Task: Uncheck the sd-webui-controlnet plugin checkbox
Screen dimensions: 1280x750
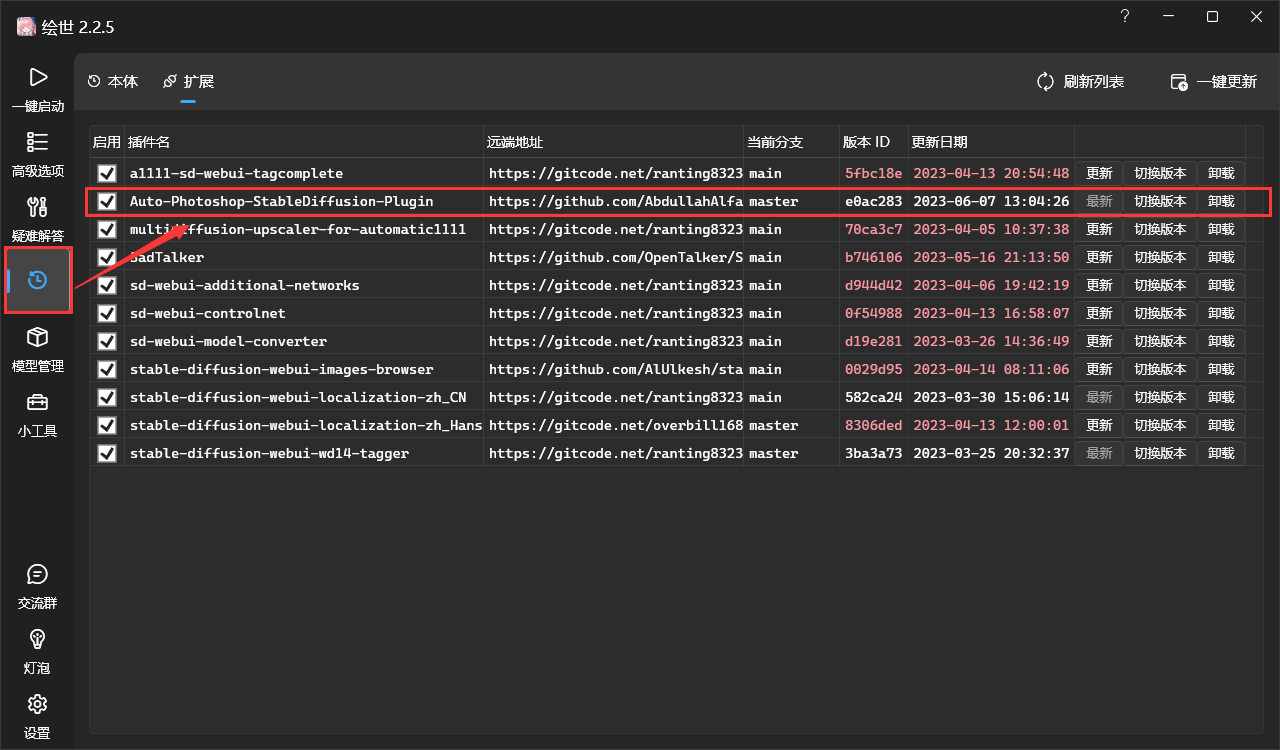Action: pos(107,313)
